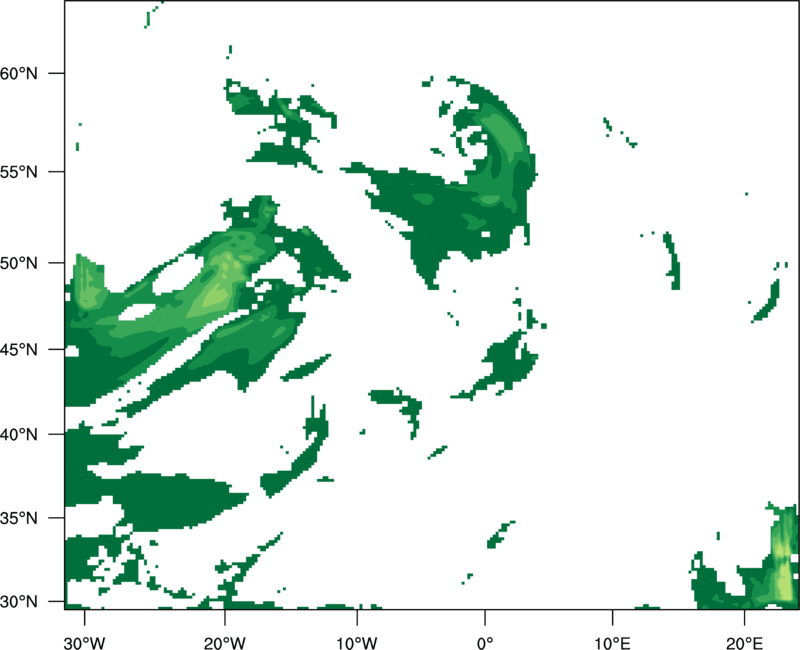Click the 30°N latitude label
Image resolution: width=800 pixels, height=650 pixels.
18,602
